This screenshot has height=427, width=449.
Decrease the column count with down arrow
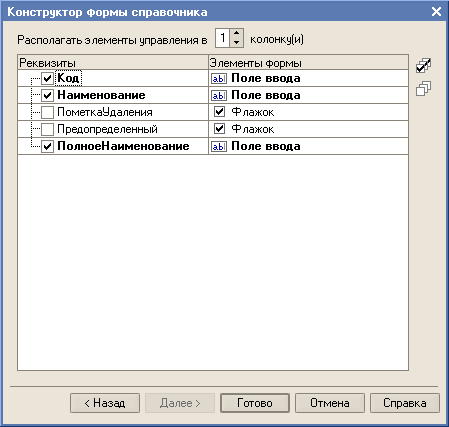tap(236, 42)
